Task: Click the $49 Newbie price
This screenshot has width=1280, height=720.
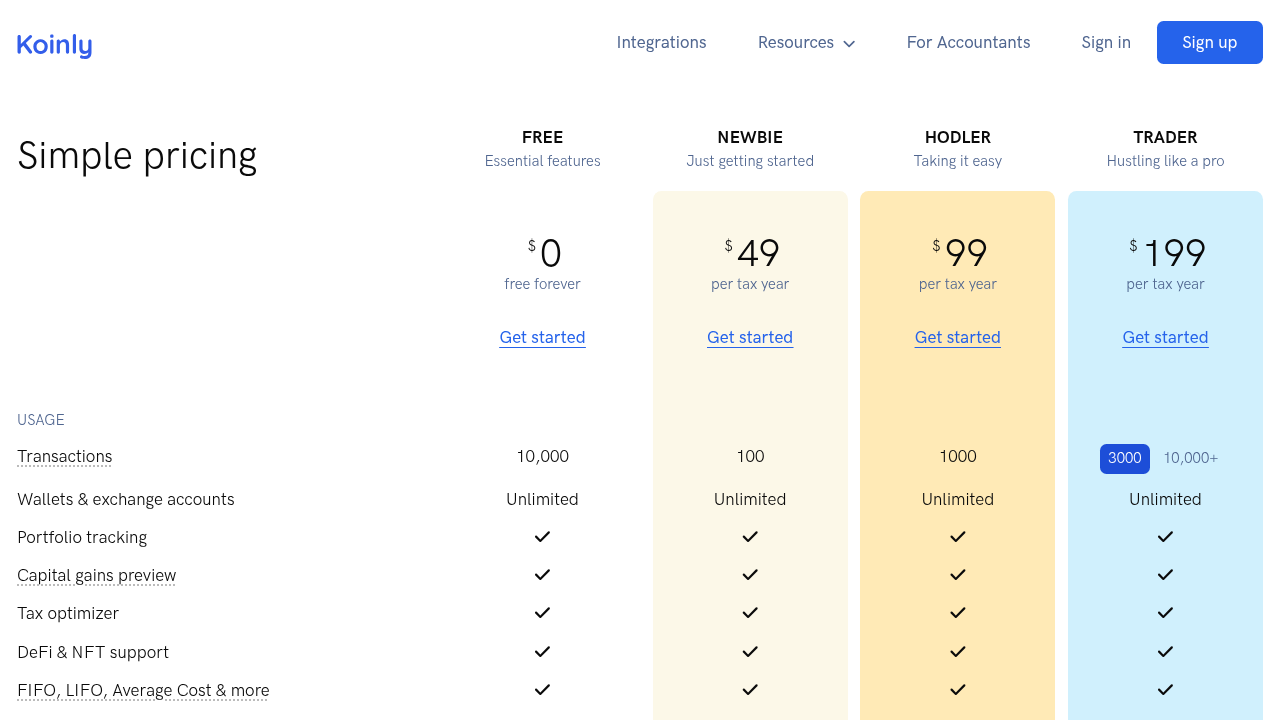Action: [752, 253]
